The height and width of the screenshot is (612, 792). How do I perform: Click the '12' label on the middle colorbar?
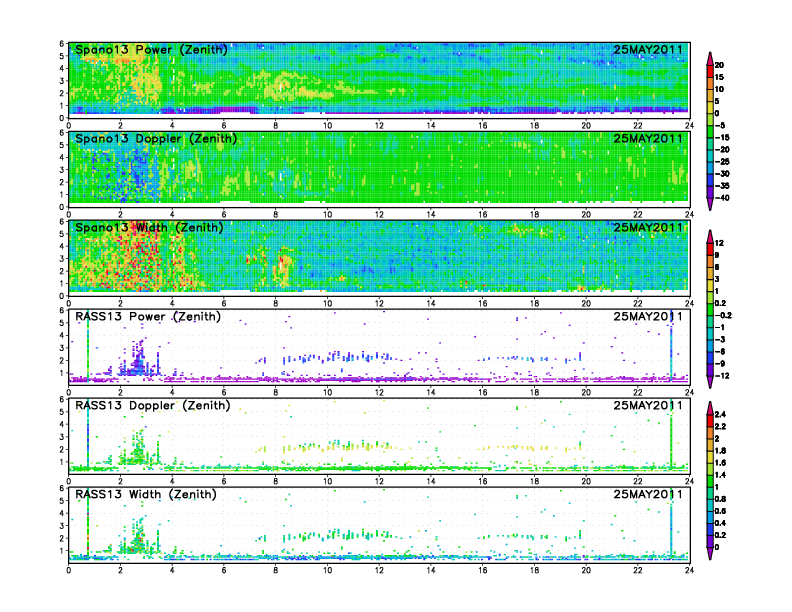719,243
